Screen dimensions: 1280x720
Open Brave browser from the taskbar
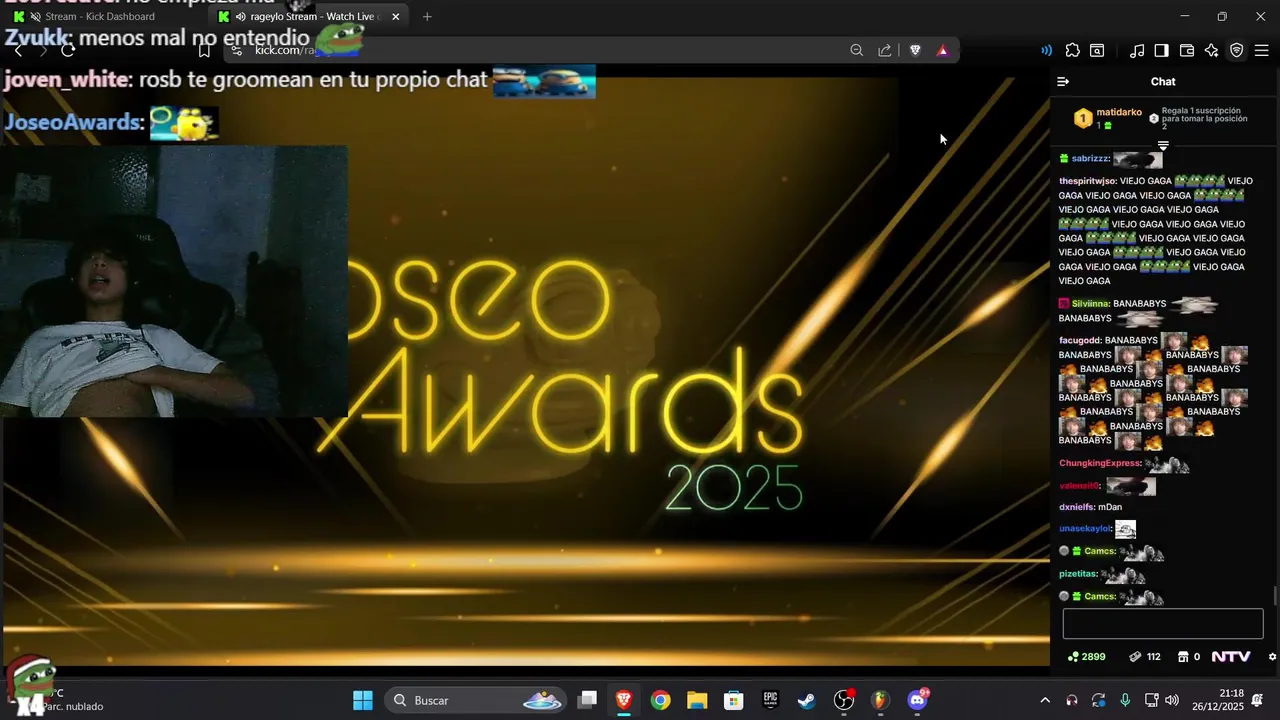point(624,700)
